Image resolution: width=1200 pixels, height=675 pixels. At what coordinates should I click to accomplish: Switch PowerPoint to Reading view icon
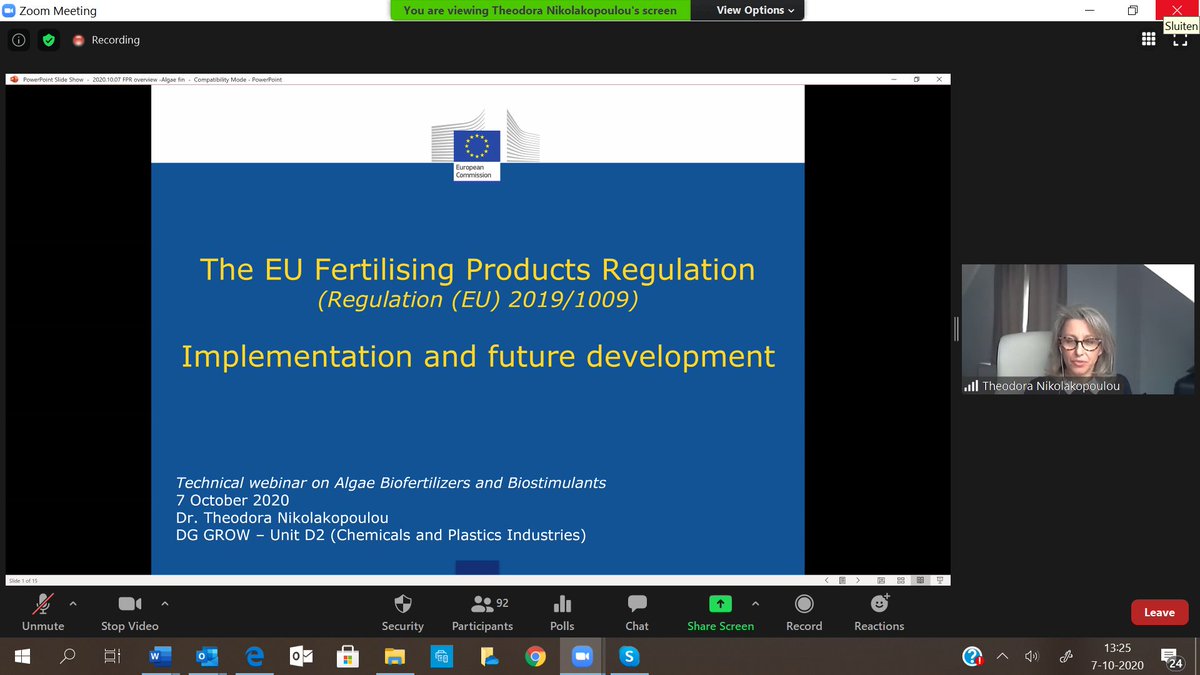tap(921, 580)
